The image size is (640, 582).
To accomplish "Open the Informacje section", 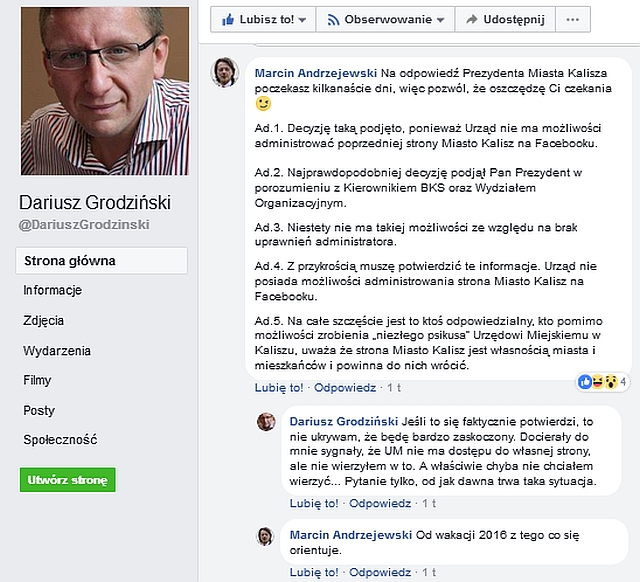I will tap(53, 290).
